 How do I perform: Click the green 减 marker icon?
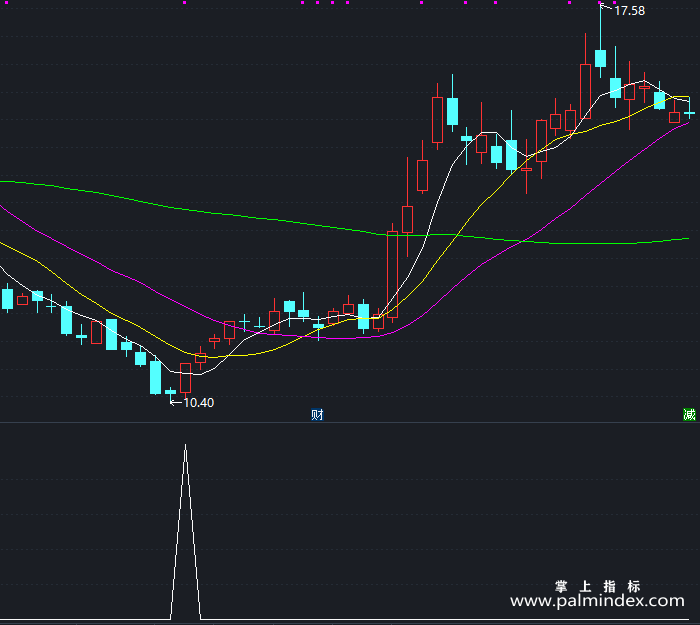pyautogui.click(x=689, y=415)
